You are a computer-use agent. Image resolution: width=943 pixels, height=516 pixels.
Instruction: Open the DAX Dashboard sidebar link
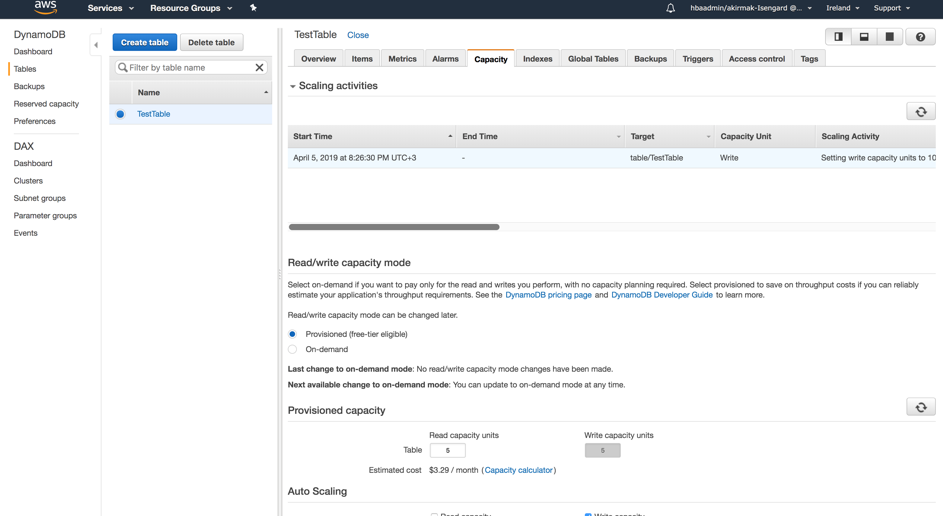(x=33, y=164)
